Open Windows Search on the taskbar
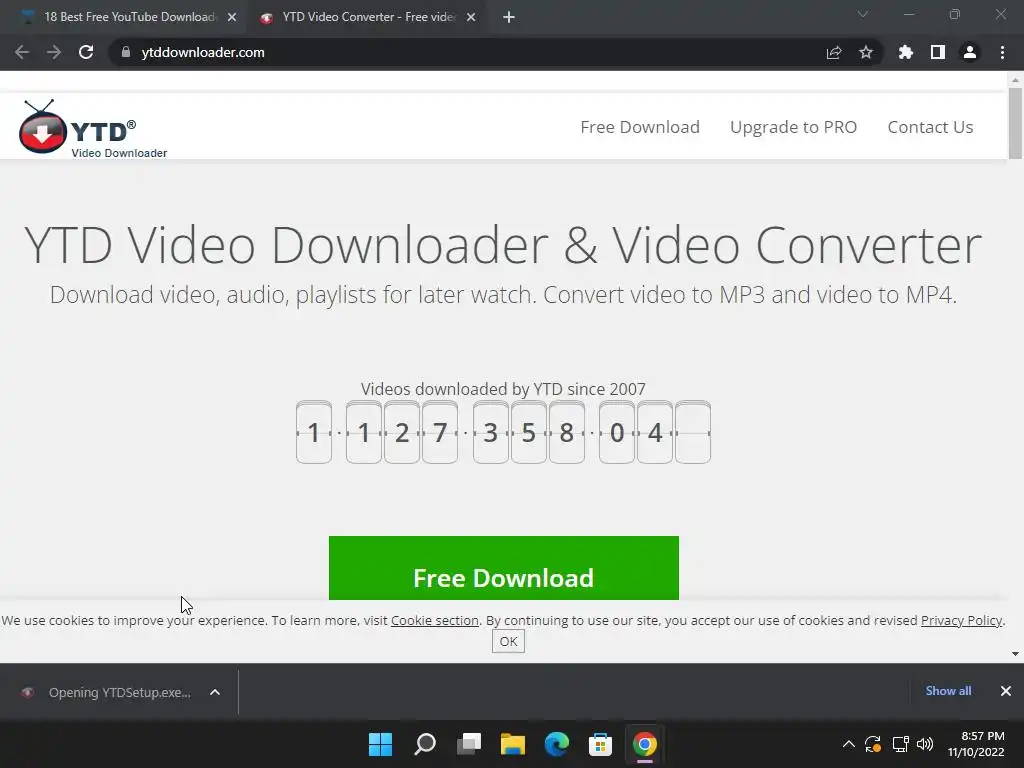 (x=424, y=744)
